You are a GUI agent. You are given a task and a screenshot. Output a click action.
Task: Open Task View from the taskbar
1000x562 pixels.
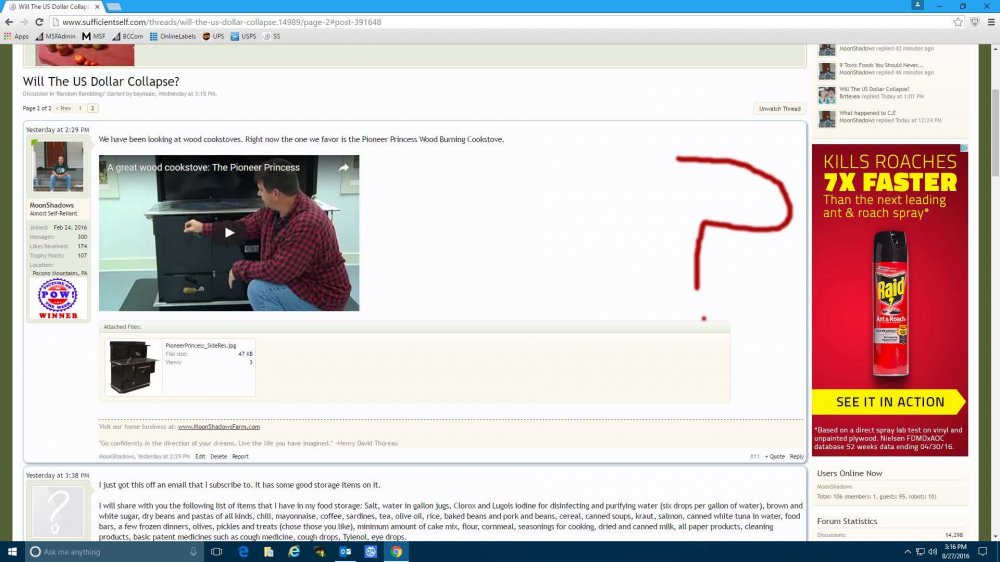(x=216, y=552)
